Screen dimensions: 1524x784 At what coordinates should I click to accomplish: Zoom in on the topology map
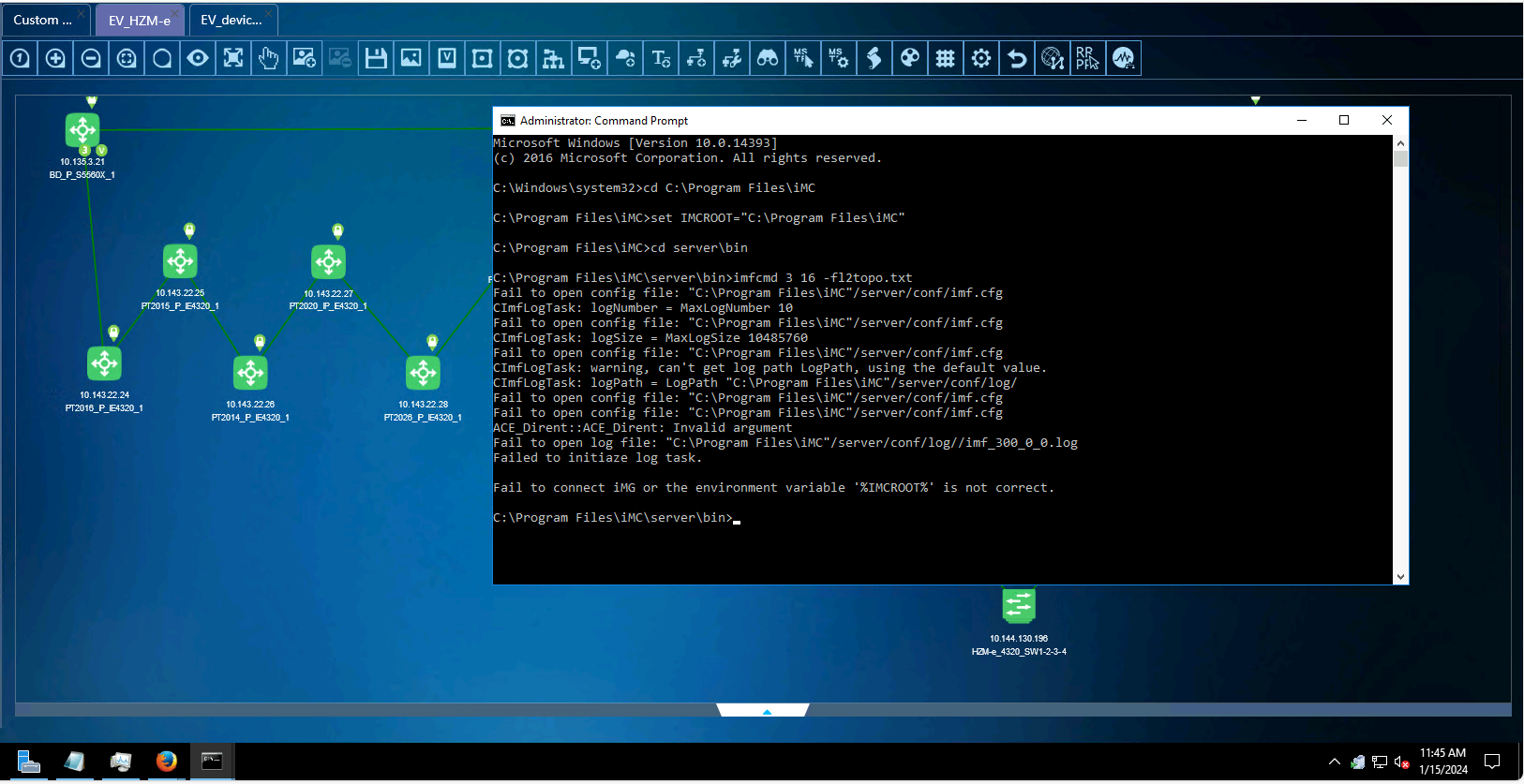click(55, 58)
